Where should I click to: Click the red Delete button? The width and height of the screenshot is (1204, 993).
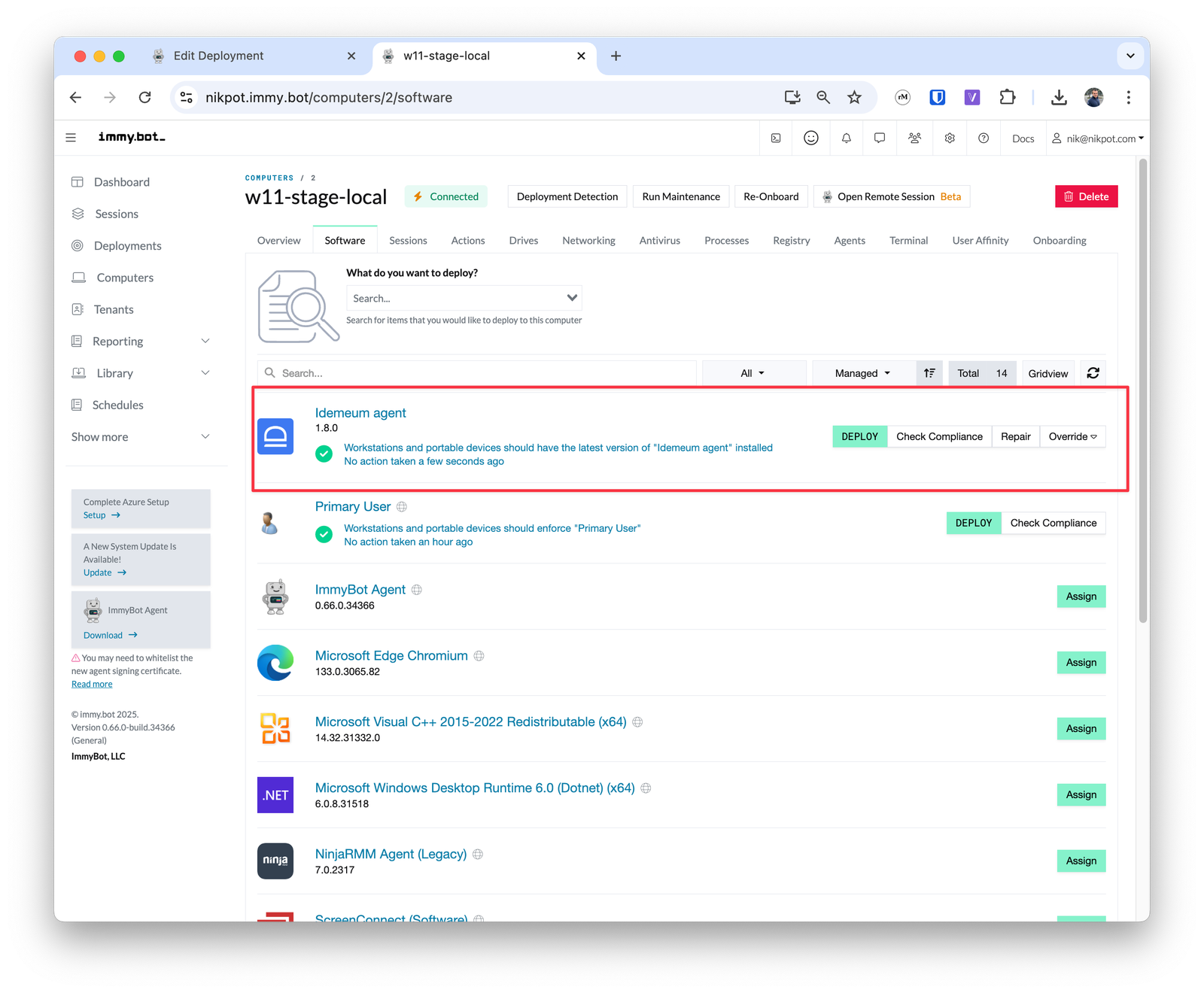[1086, 196]
